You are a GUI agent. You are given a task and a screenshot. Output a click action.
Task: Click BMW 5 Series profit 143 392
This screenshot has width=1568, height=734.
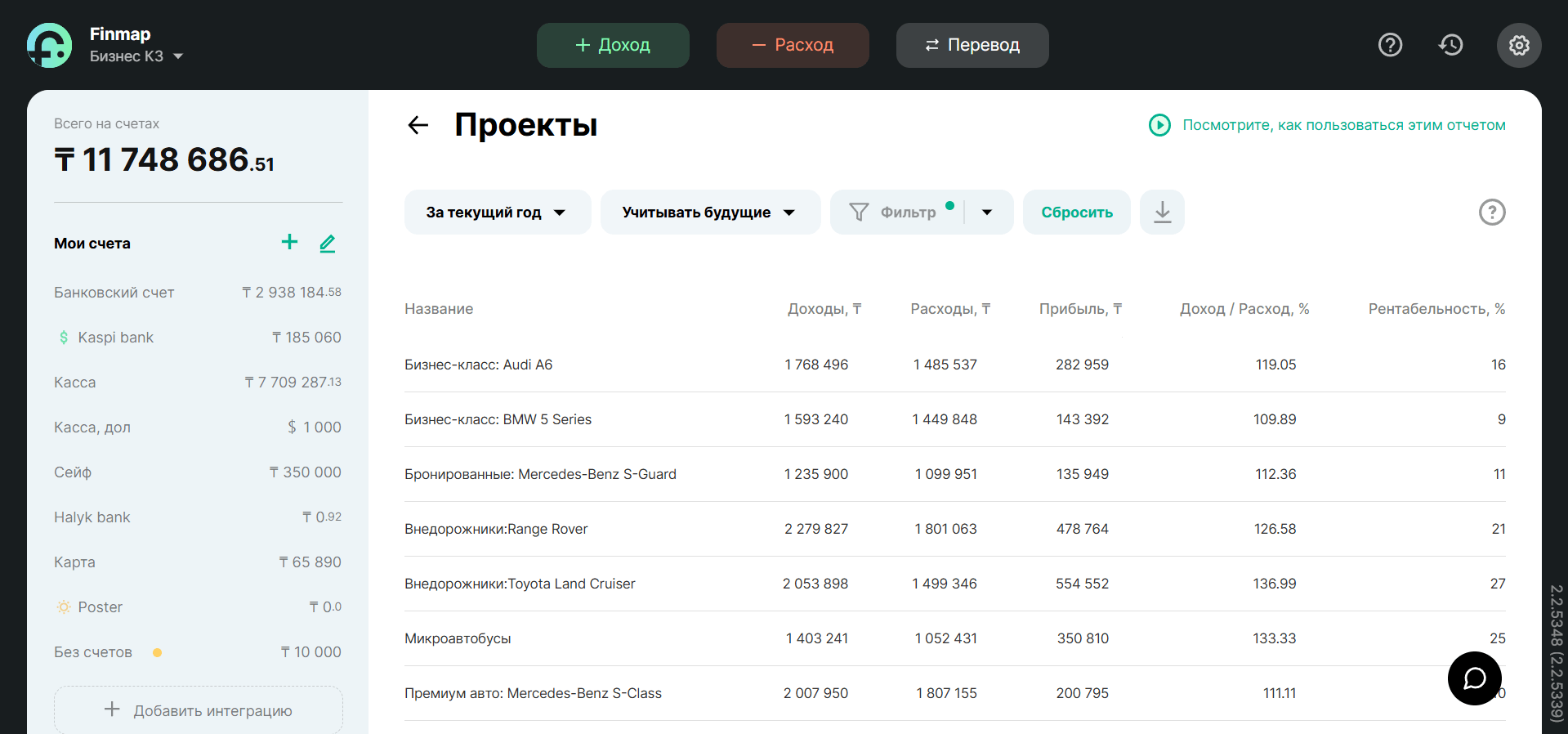pos(1082,419)
